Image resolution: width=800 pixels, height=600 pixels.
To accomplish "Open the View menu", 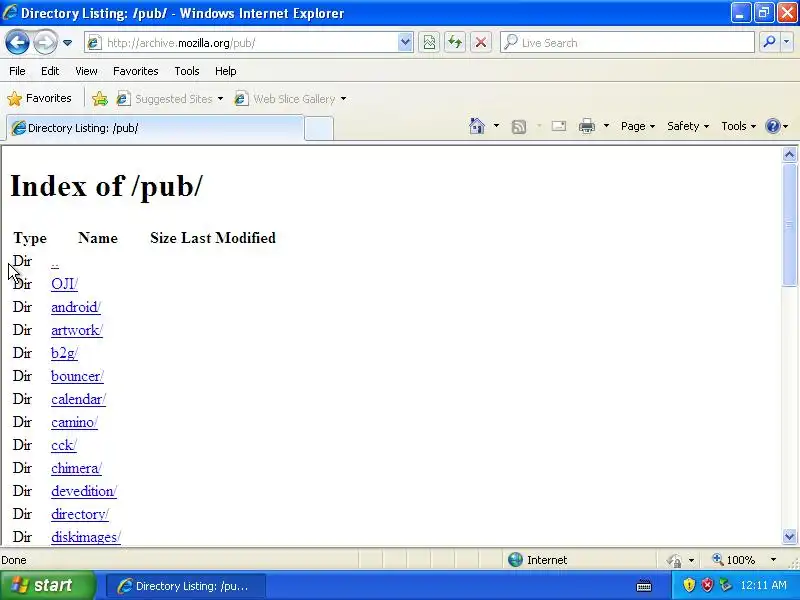I will (x=86, y=71).
